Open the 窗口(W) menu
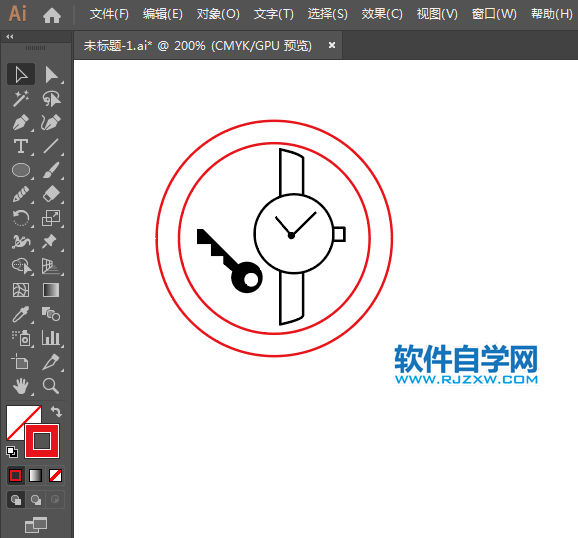Screen dimensions: 578x538 point(494,14)
